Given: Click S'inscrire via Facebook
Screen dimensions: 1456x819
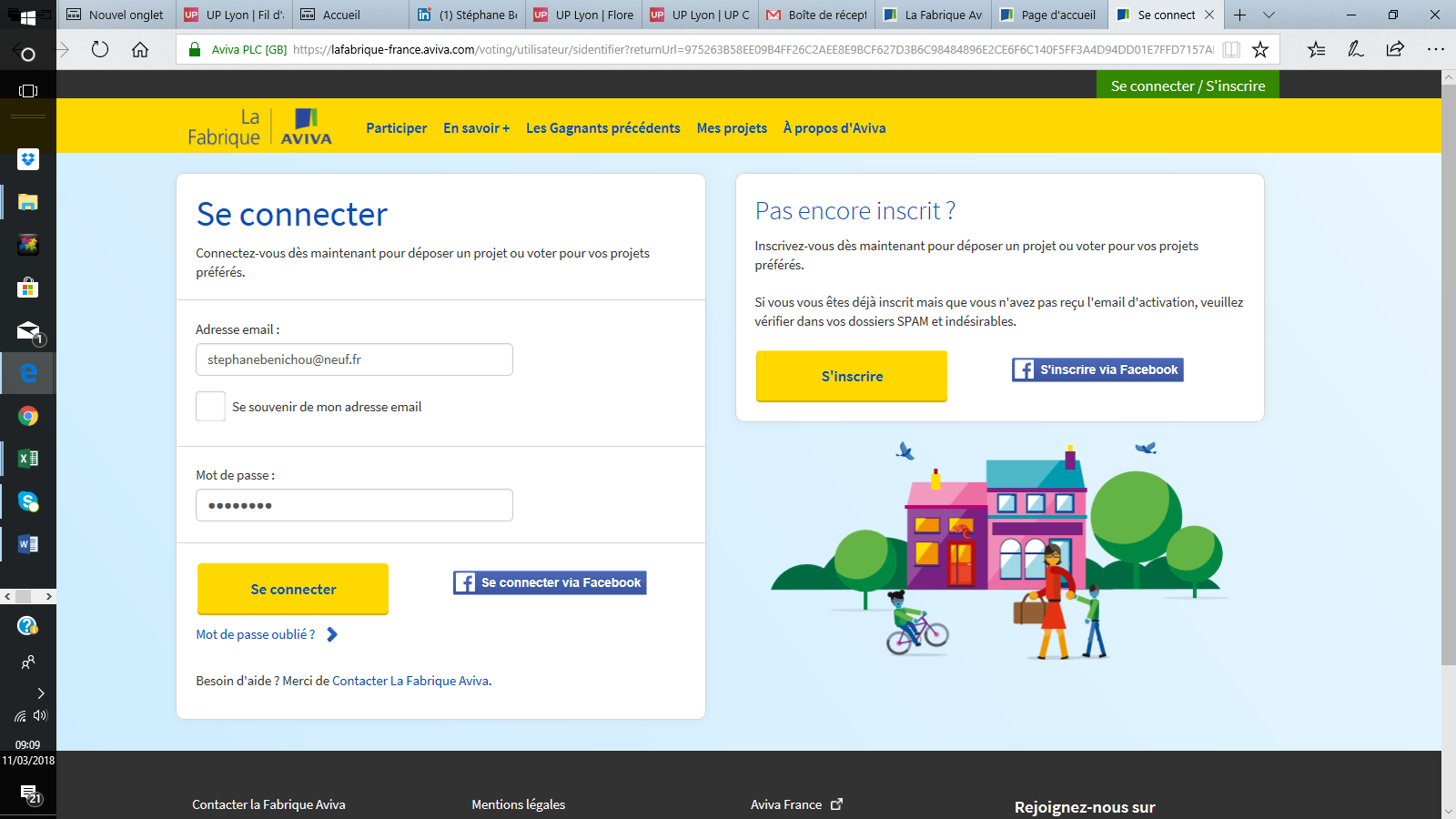Looking at the screenshot, I should (1097, 369).
